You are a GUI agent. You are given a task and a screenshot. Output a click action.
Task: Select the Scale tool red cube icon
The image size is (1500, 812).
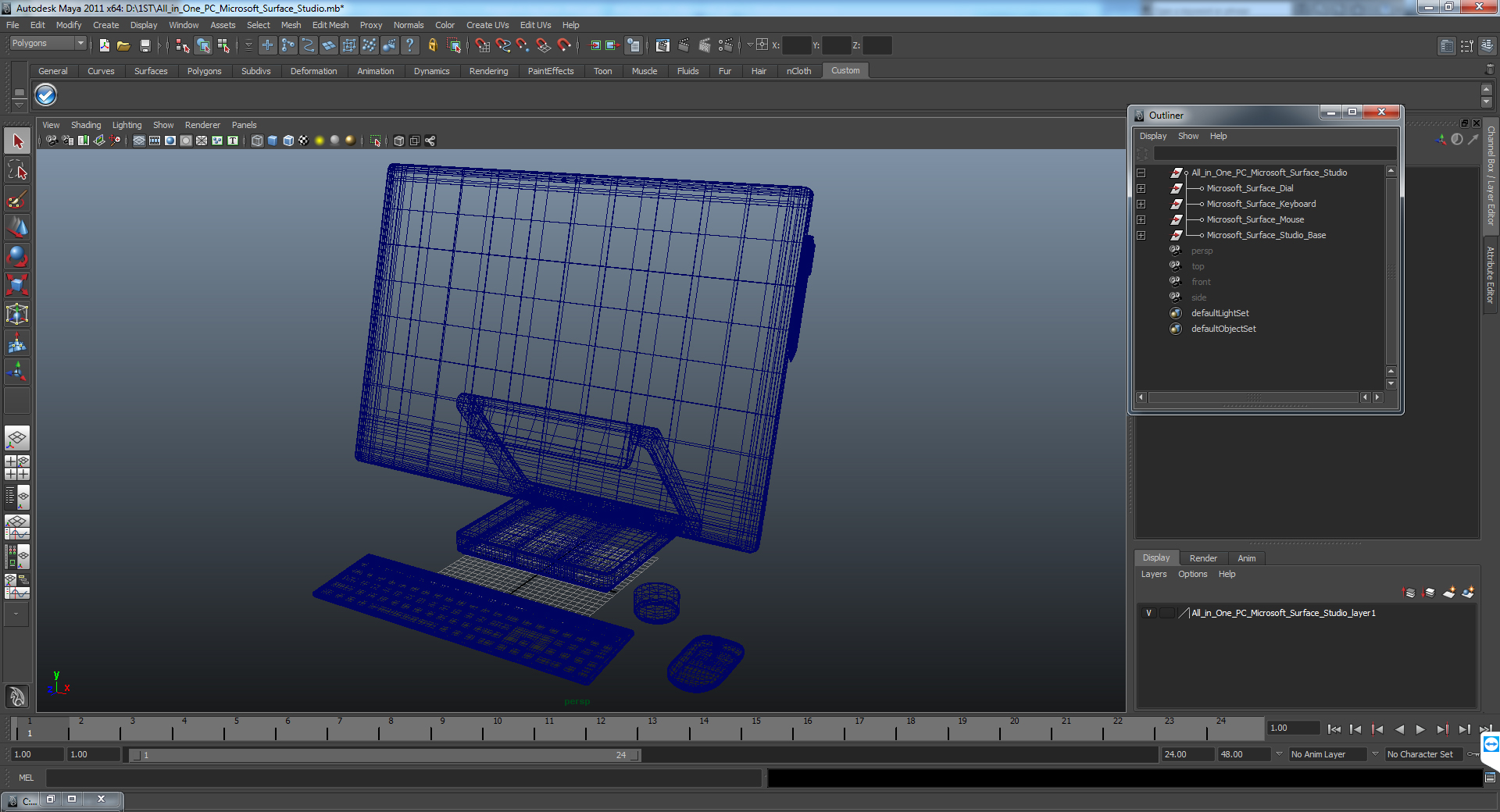(x=17, y=284)
